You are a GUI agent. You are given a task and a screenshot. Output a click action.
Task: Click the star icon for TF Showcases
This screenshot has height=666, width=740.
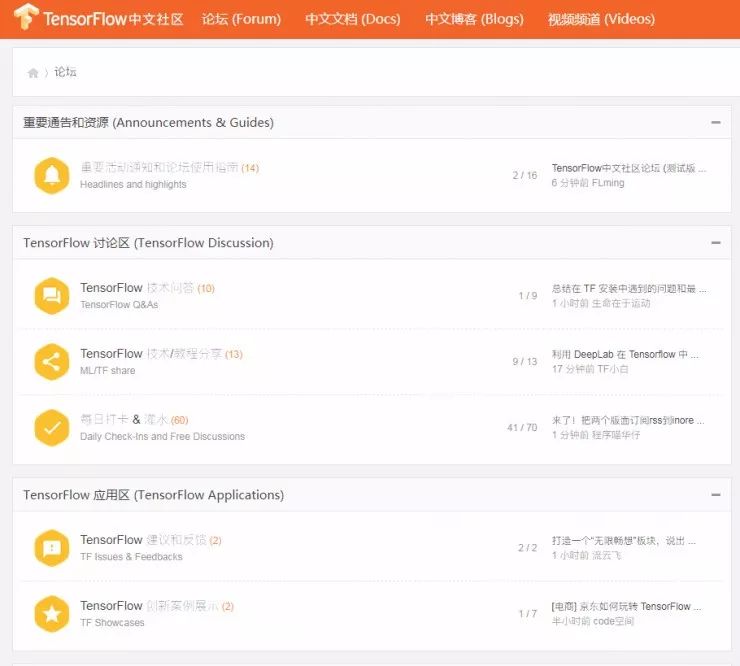click(52, 614)
